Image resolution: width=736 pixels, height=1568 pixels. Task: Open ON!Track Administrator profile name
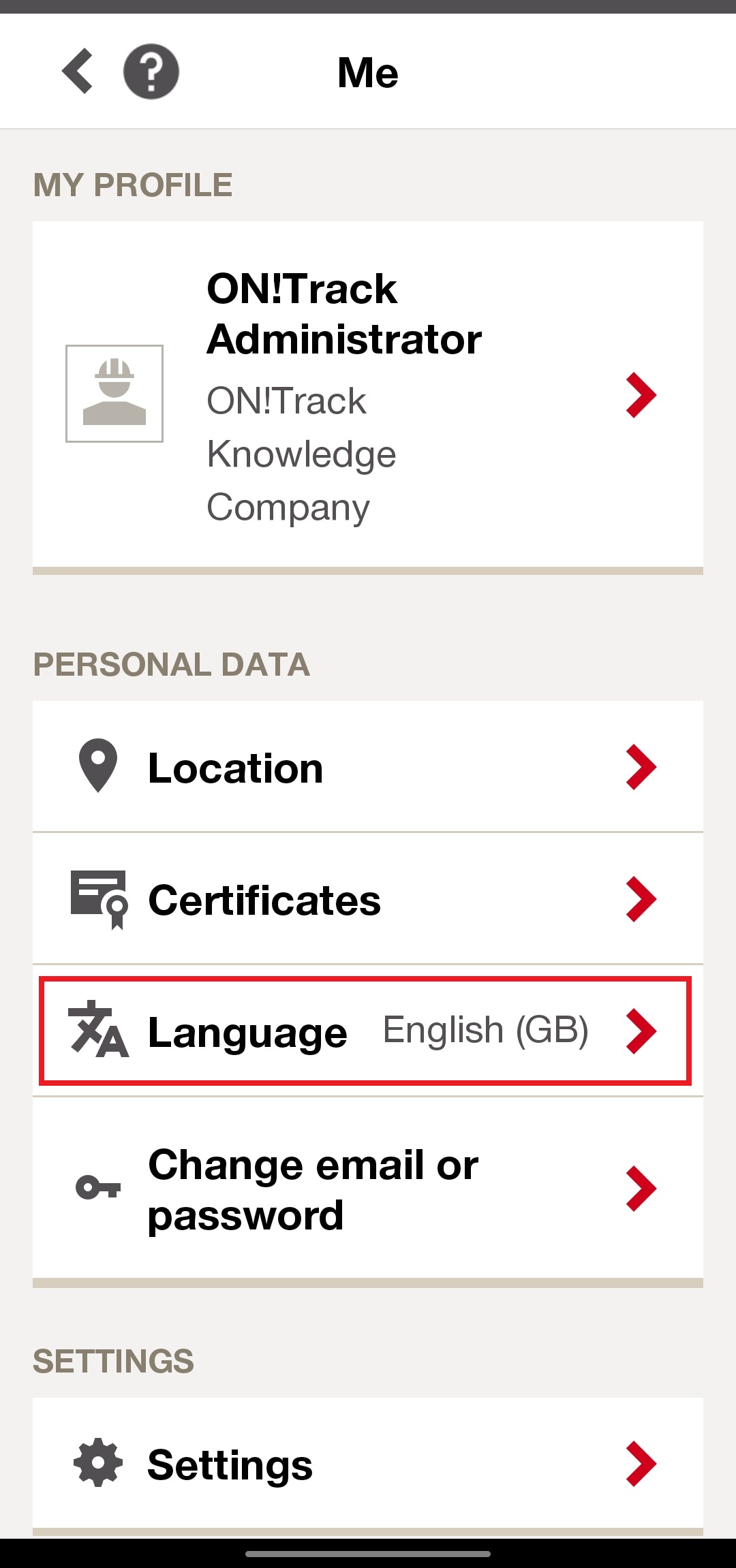pyautogui.click(x=344, y=313)
